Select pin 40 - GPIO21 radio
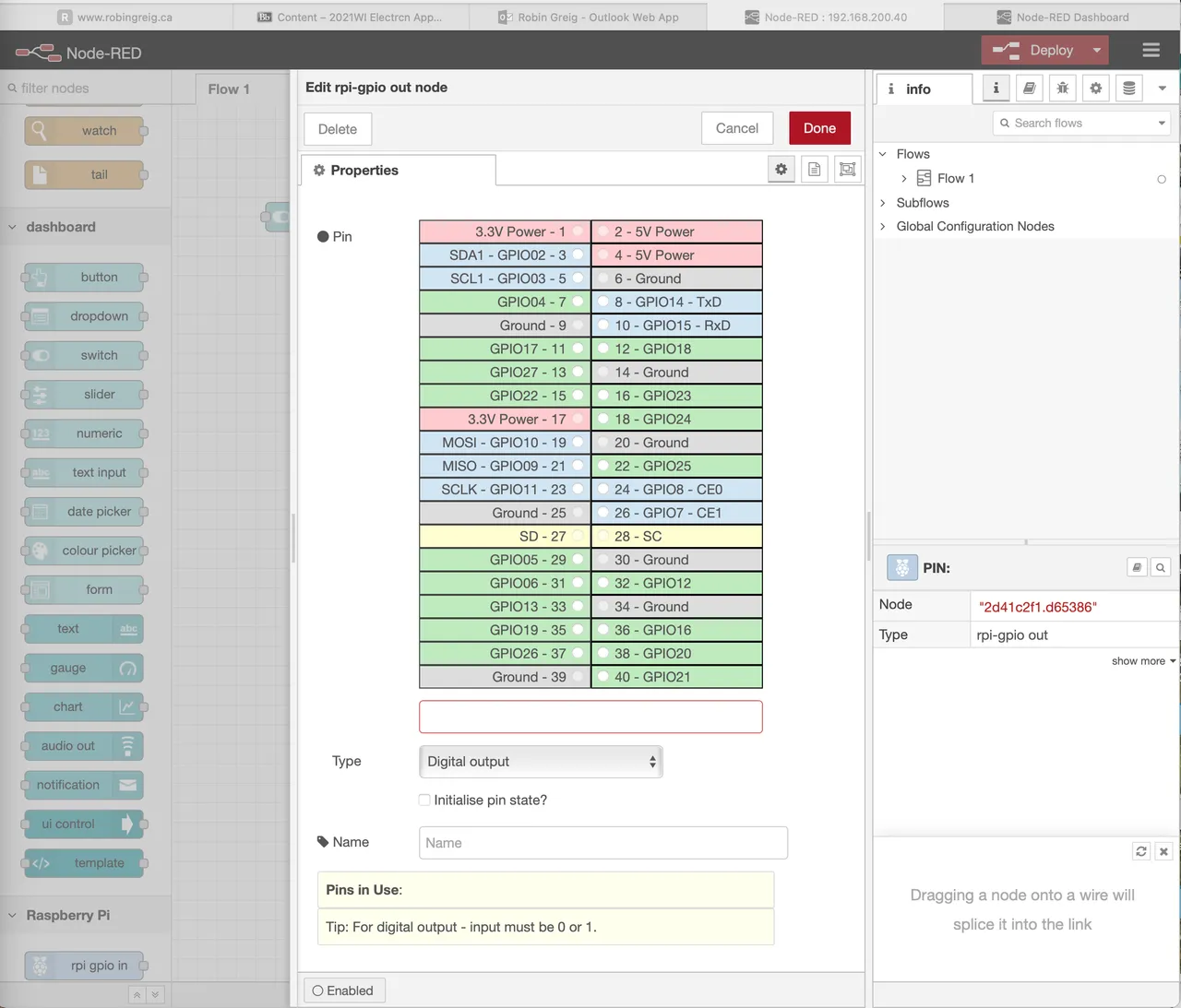The image size is (1181, 1008). tap(603, 677)
